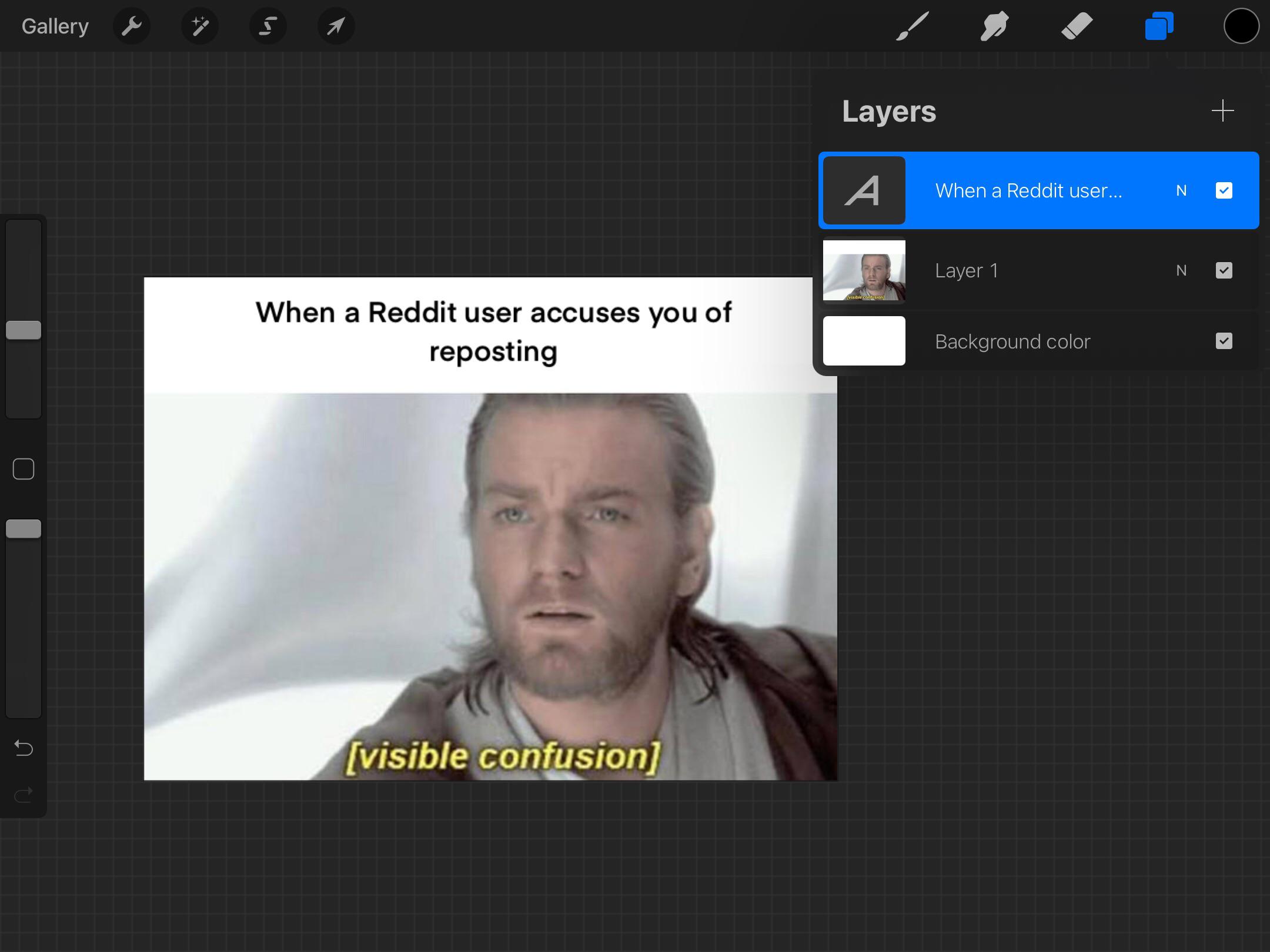The width and height of the screenshot is (1270, 952).
Task: Activate the Transform arrow tool
Action: tap(336, 26)
